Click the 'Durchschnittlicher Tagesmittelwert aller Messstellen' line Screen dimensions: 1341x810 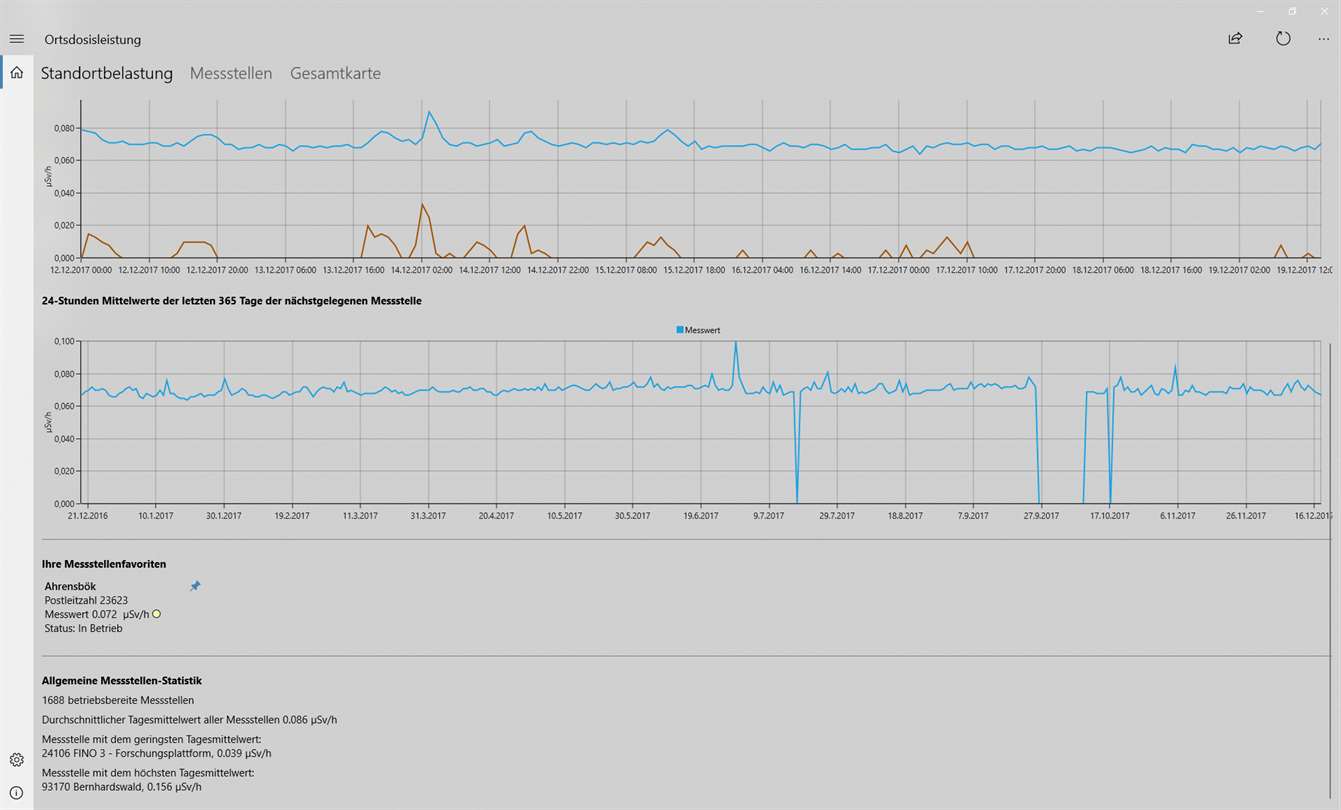(x=190, y=719)
